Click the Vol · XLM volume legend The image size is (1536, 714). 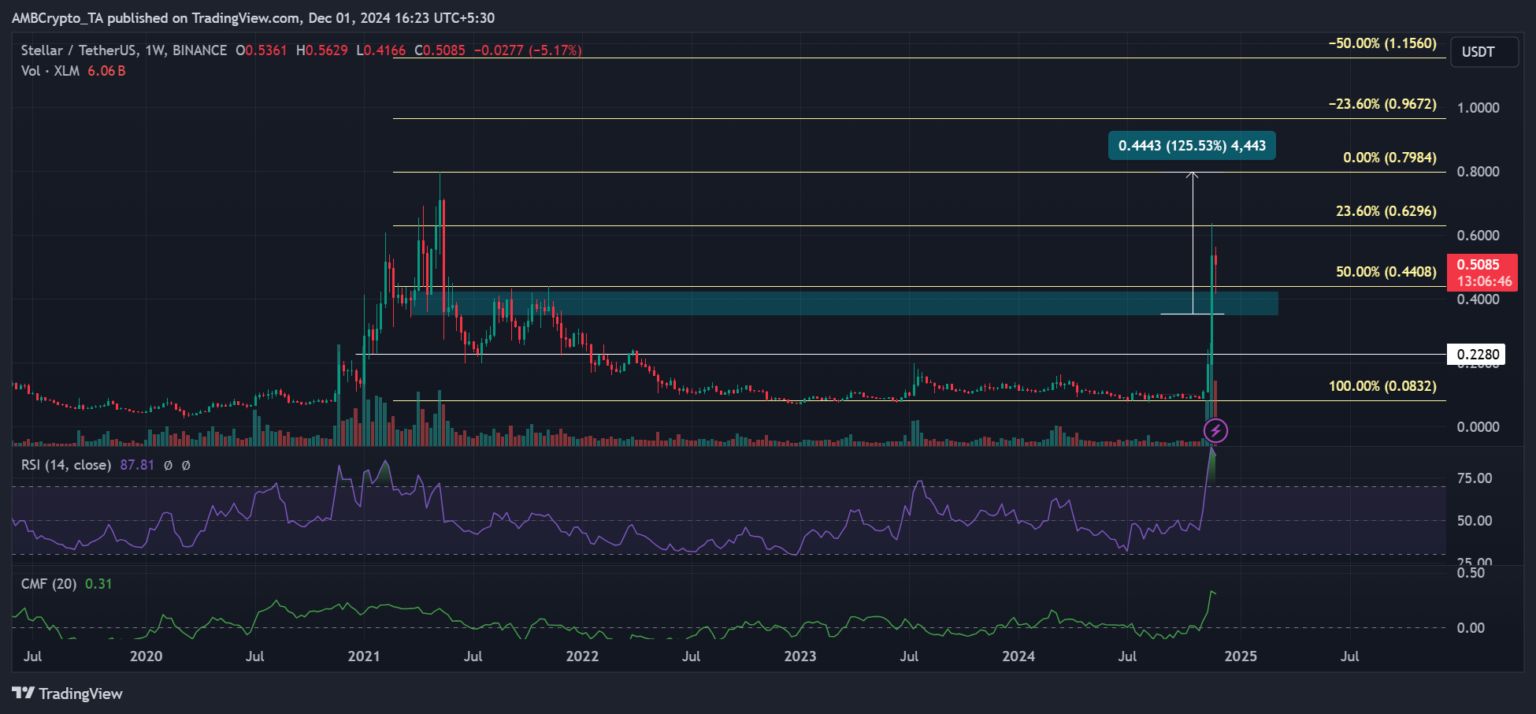point(49,72)
